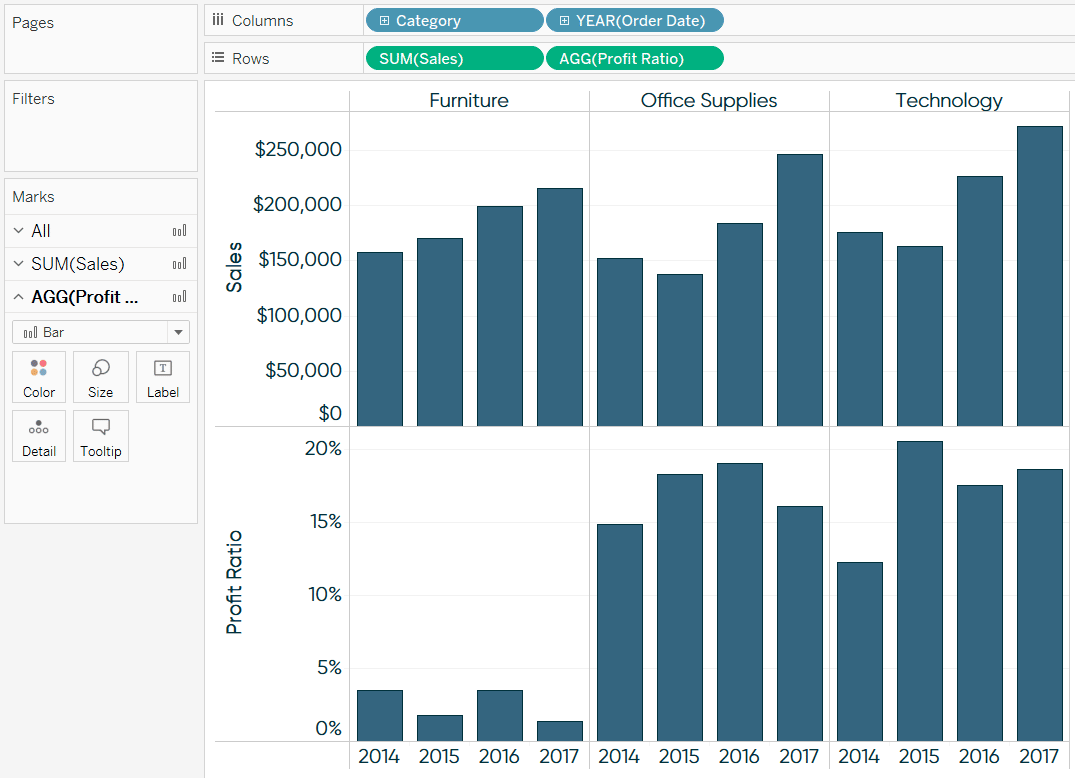Click the bar chart icon beside SUM(Sales)

[180, 263]
